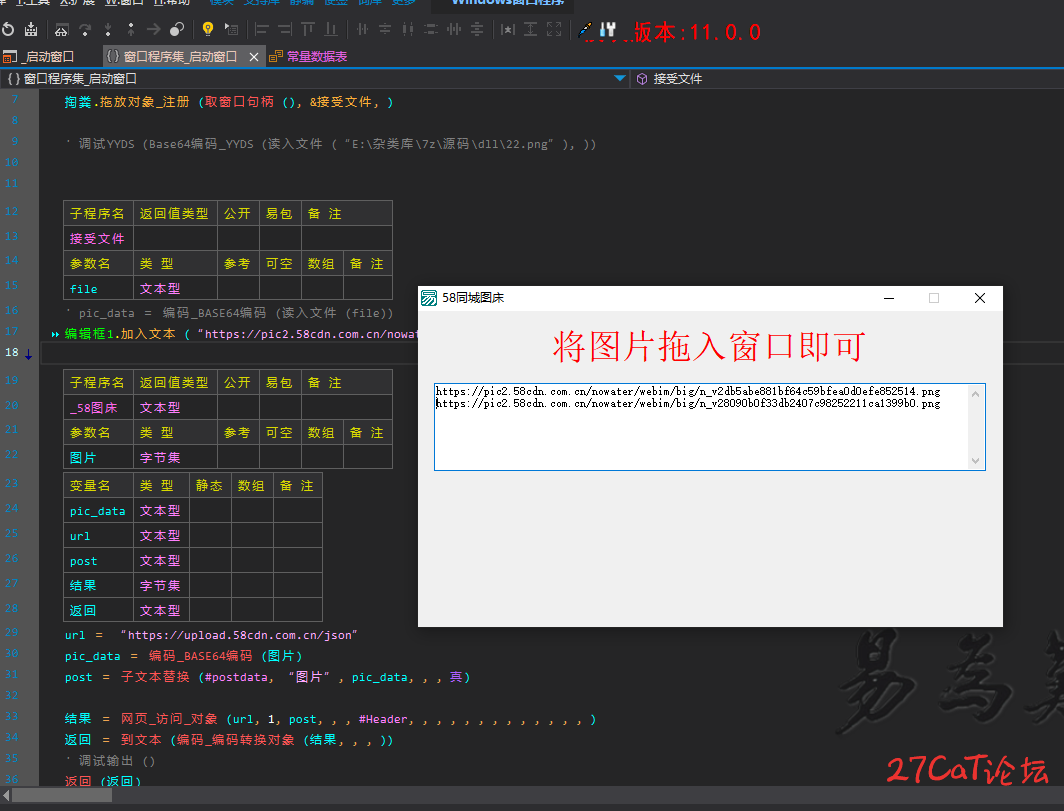Click the step into (down arrow) icon
Screen dimensions: 1064x811
click(108, 29)
